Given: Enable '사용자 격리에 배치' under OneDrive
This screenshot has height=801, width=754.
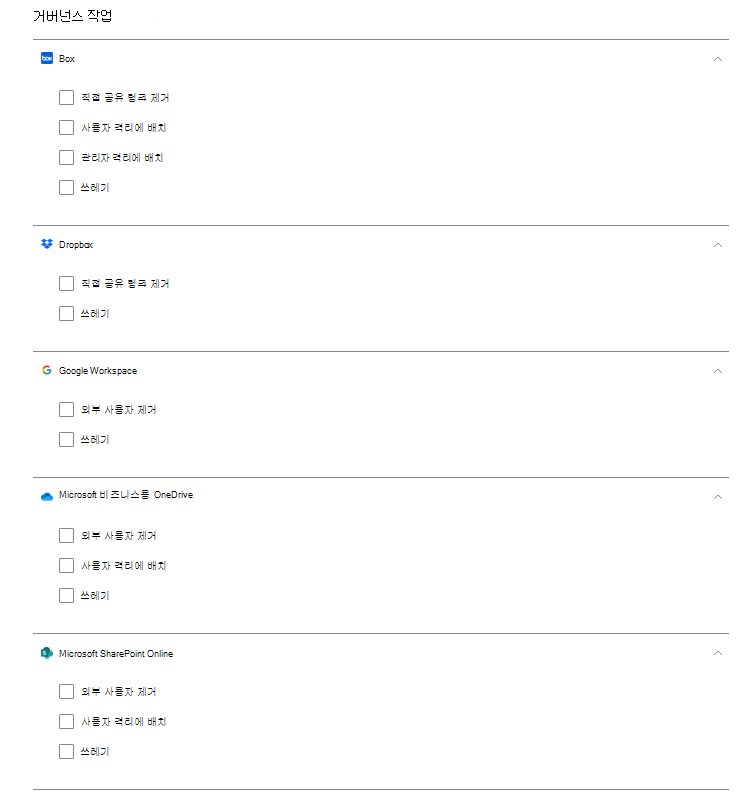Looking at the screenshot, I should 67,566.
